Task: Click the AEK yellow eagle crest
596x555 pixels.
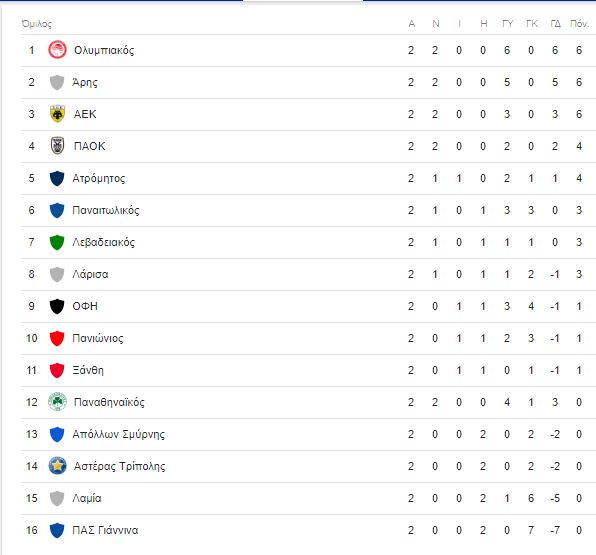Action: point(57,114)
